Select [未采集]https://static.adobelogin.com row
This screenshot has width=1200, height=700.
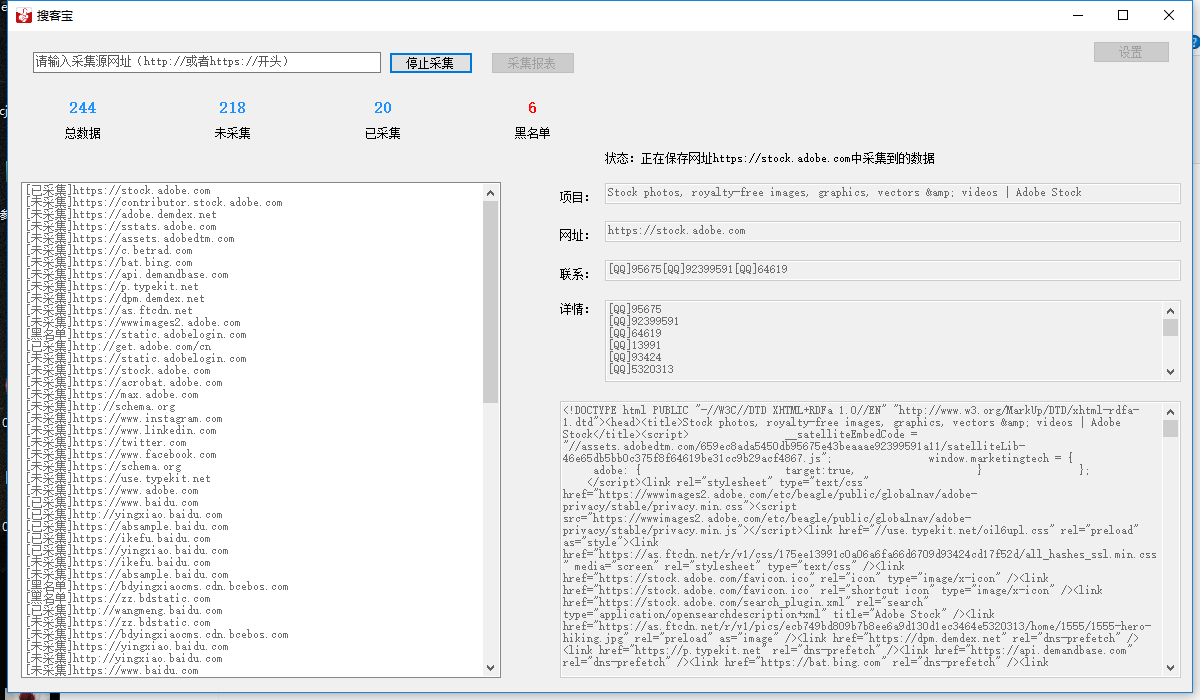[254, 358]
